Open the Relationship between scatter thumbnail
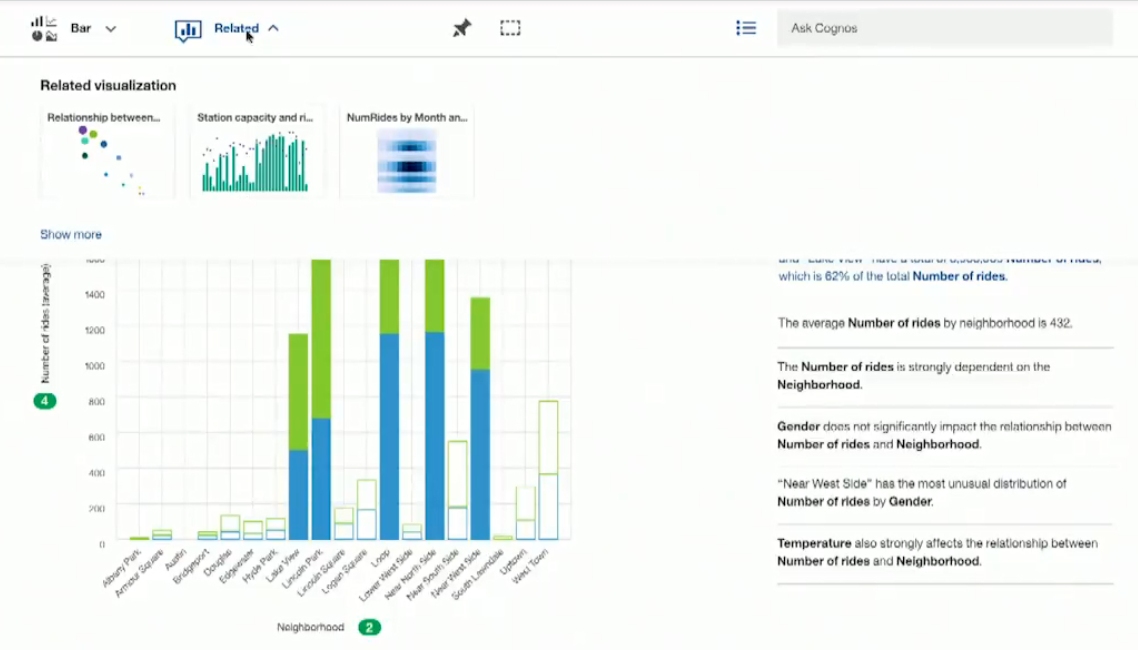The height and width of the screenshot is (650, 1138). [107, 152]
